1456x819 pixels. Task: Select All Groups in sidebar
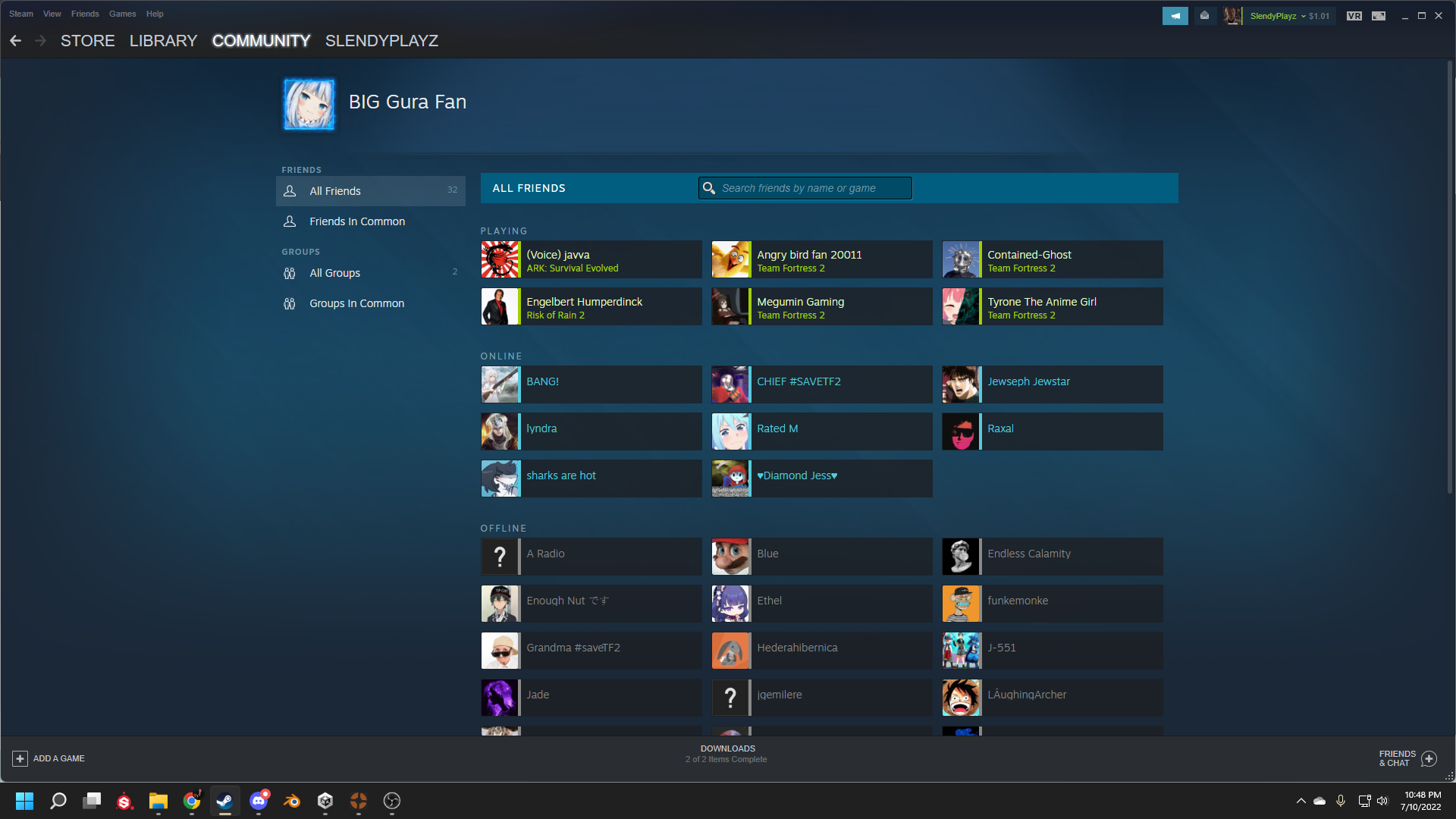[370, 273]
